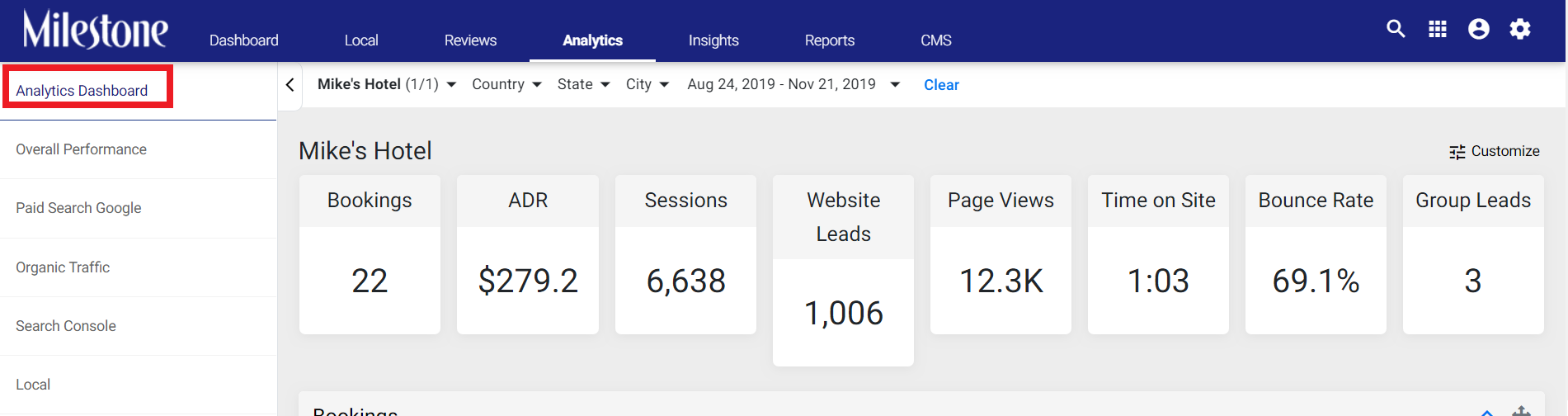
Task: Open the Reports tab
Action: point(830,40)
